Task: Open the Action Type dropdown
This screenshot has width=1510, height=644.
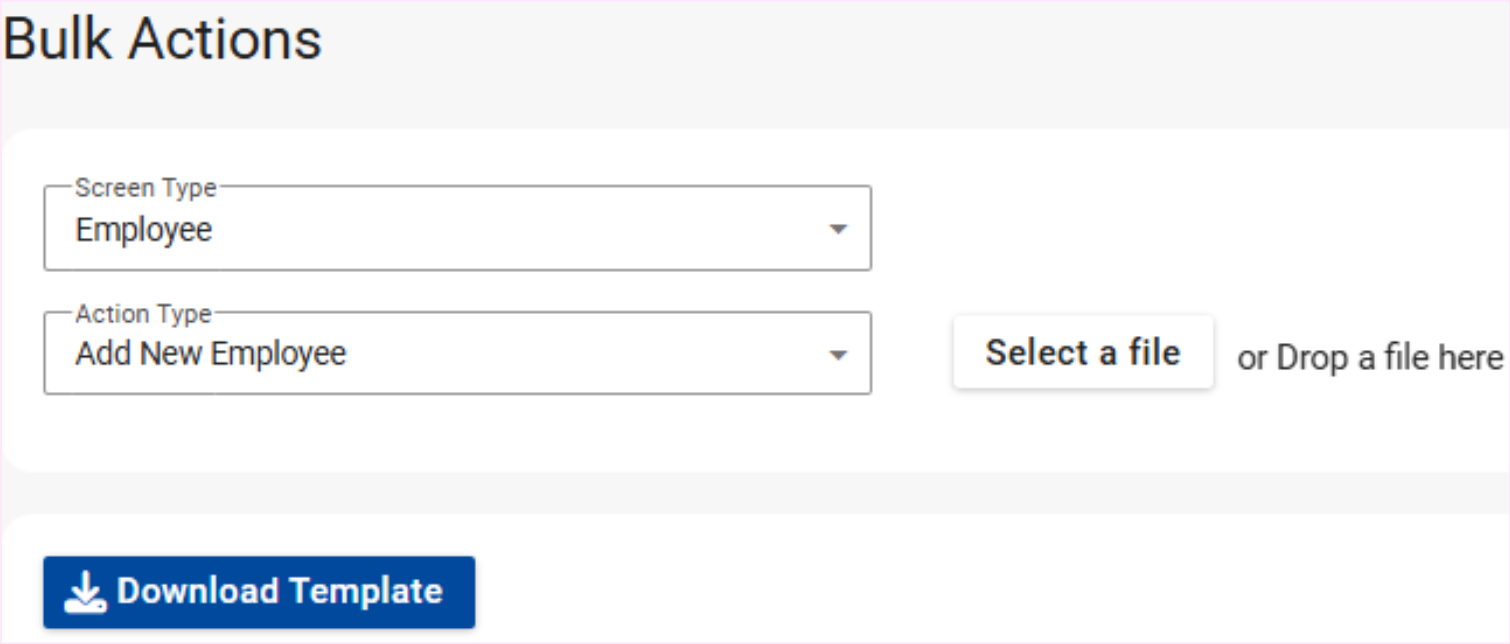Action: click(457, 354)
